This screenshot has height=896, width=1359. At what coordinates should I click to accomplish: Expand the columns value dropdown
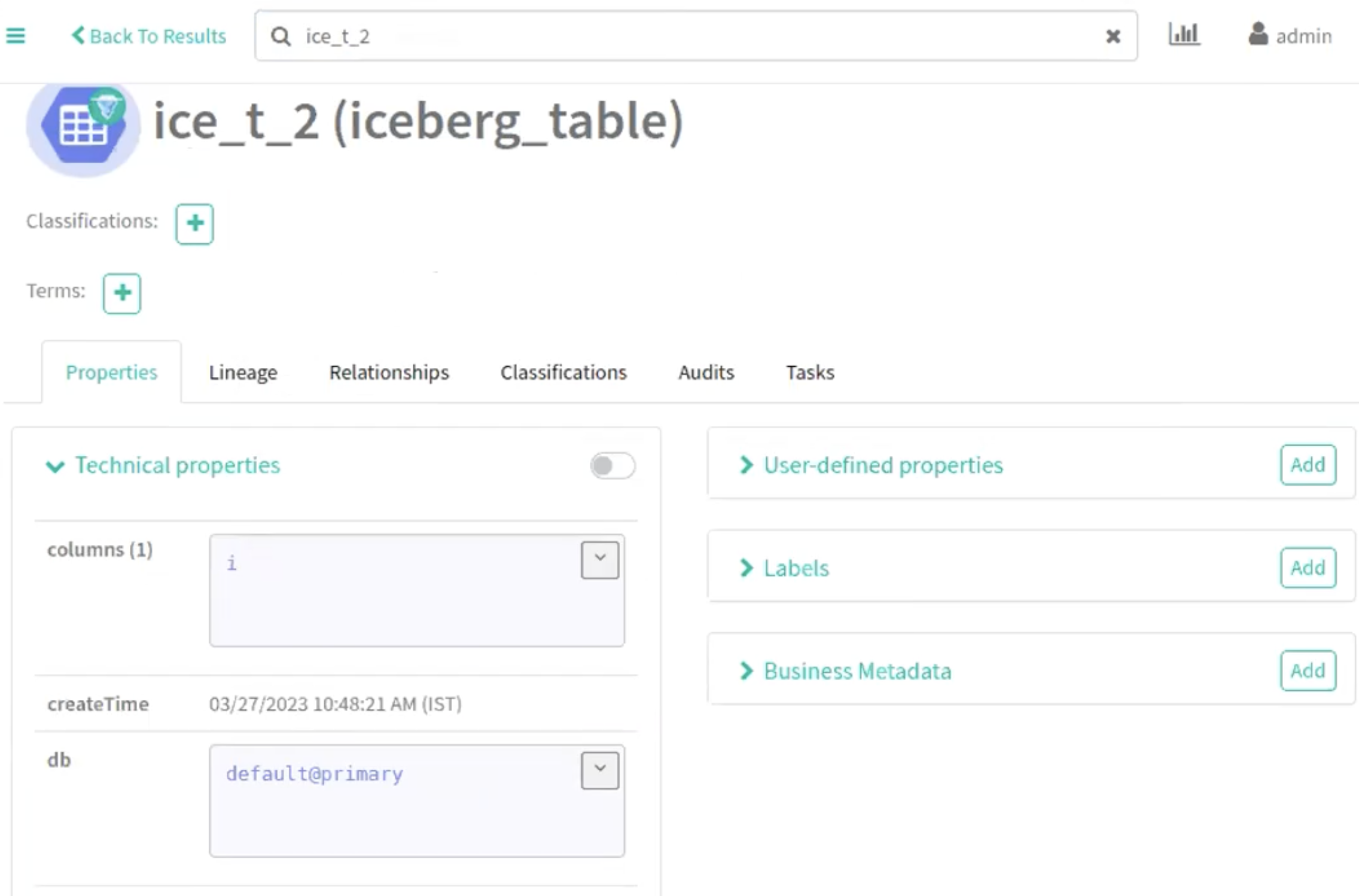click(x=599, y=560)
